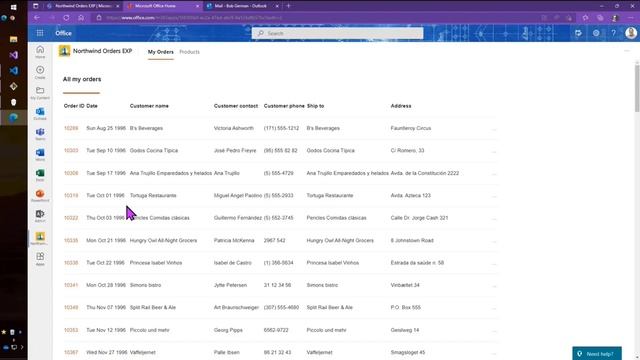Switch to the Northwind Orders EXP browser tab
The image size is (640, 360).
(83, 6)
